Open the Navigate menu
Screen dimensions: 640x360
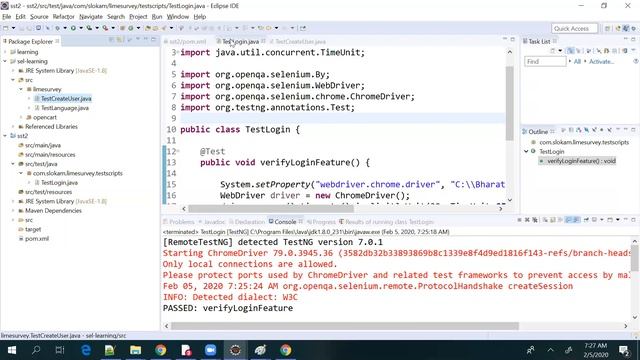coord(91,17)
